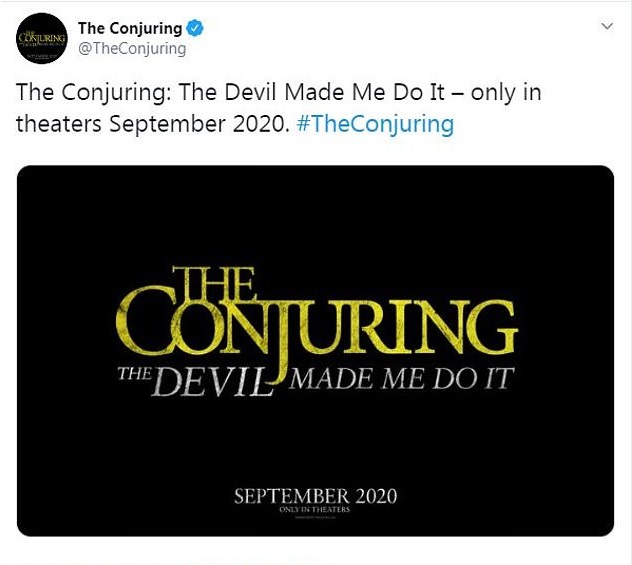Image resolution: width=632 pixels, height=565 pixels.
Task: Click "SEPTEMBER 2020" release date on the poster
Action: (x=315, y=496)
